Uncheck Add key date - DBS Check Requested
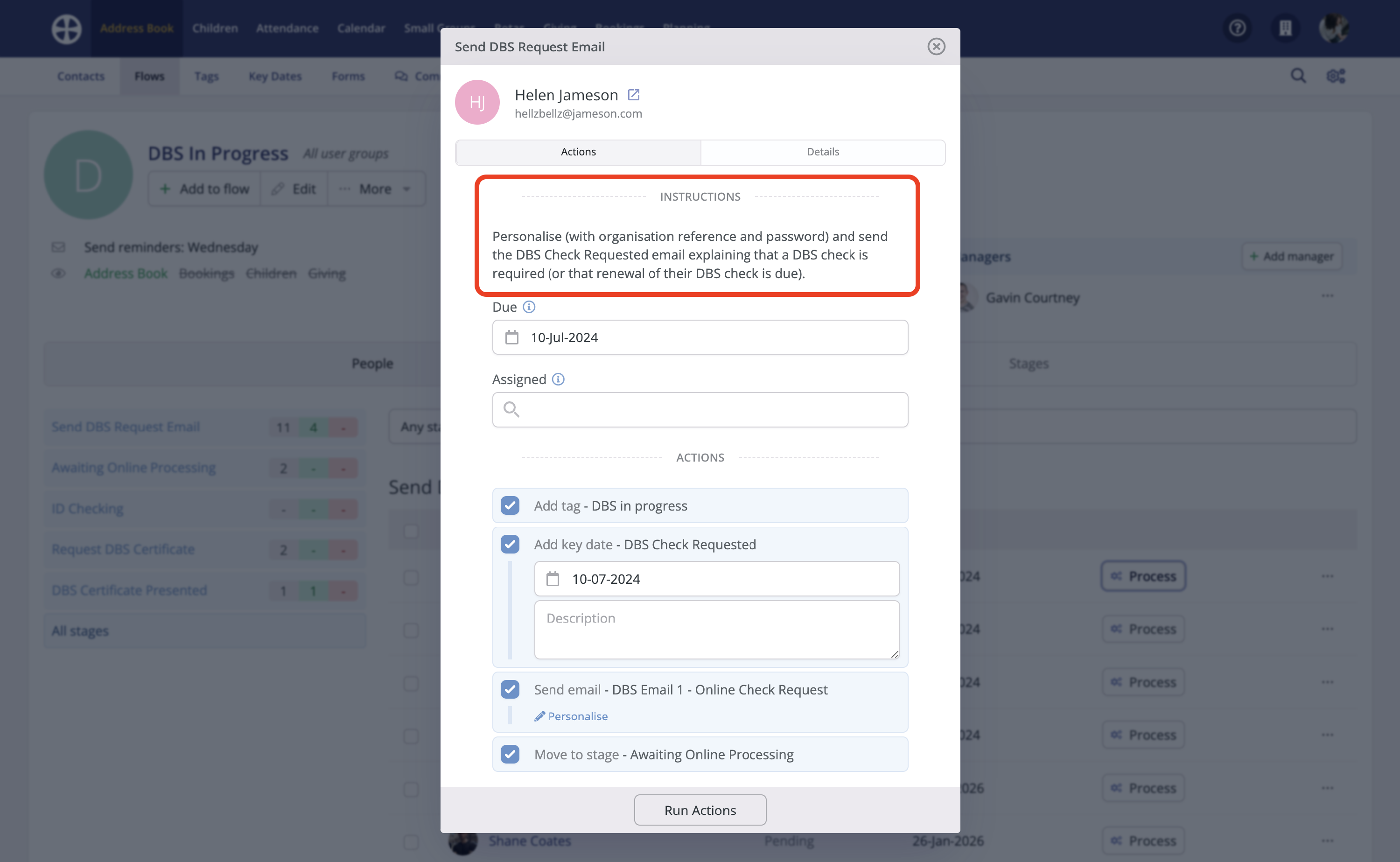This screenshot has height=862, width=1400. 510,544
